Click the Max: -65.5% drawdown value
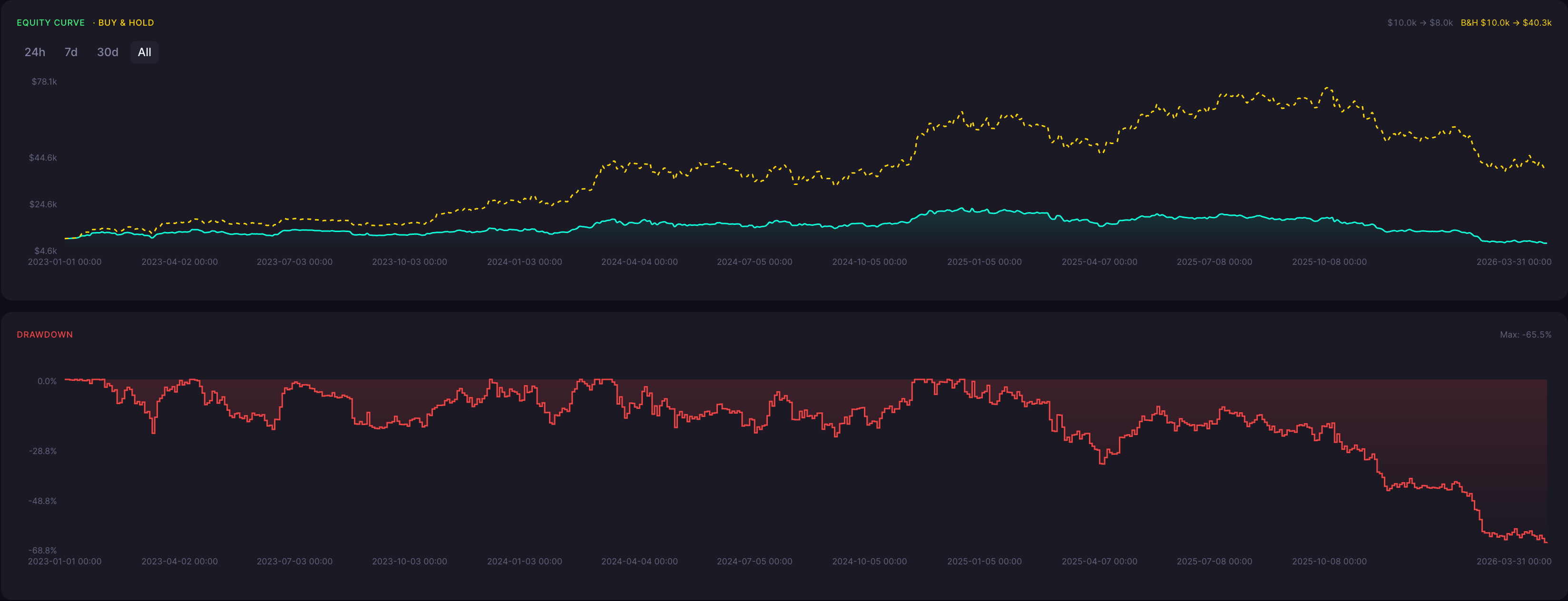The image size is (1568, 601). 1525,335
